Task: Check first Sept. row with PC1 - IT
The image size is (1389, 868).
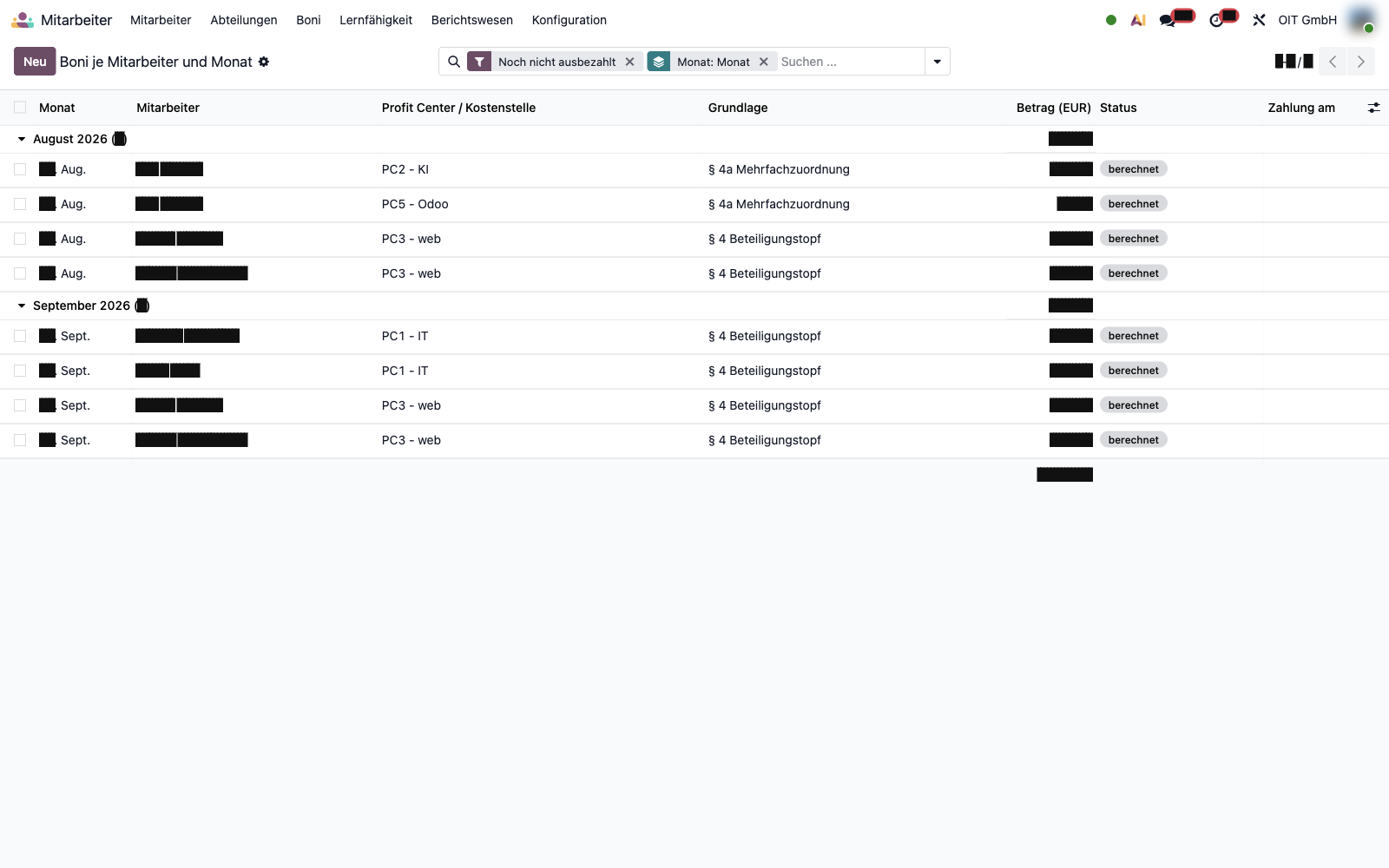Action: (x=20, y=336)
